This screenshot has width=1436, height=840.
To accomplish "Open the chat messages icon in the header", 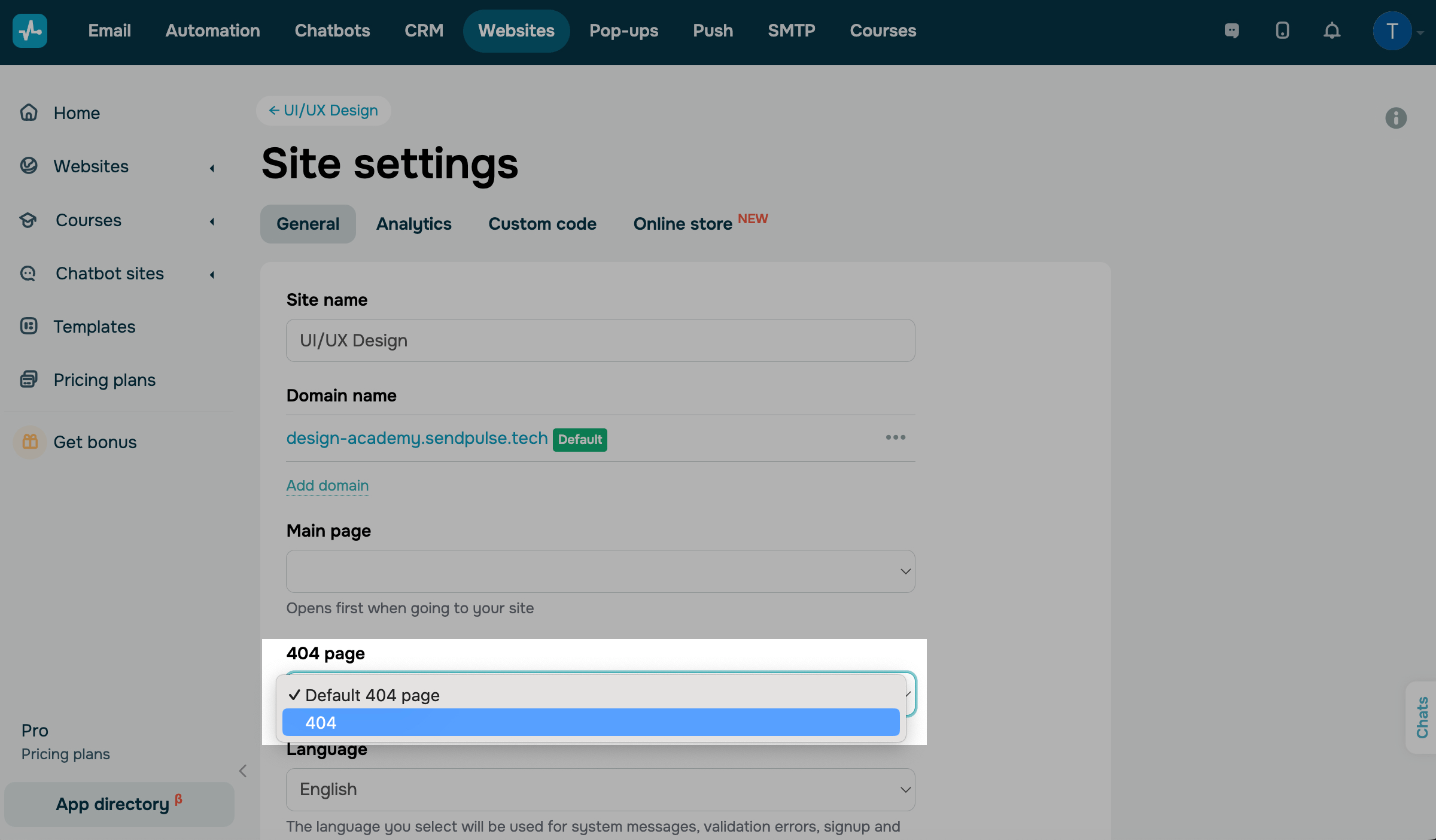I will pyautogui.click(x=1231, y=31).
